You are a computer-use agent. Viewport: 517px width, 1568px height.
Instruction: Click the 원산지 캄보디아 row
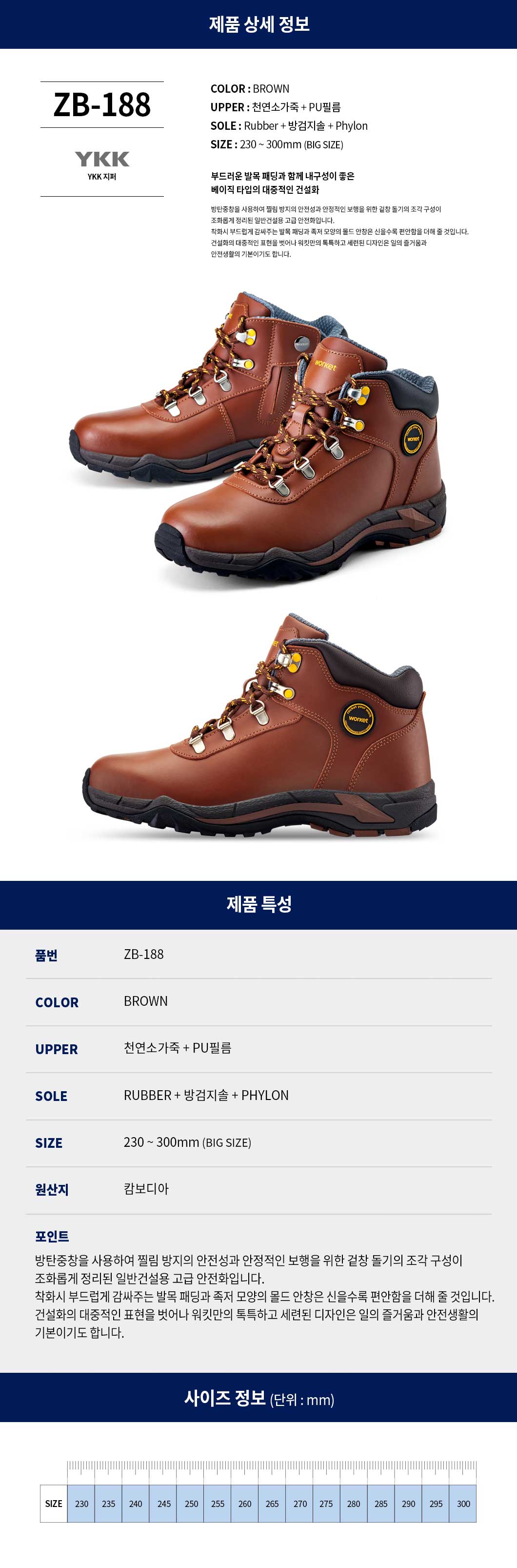coord(258,1190)
